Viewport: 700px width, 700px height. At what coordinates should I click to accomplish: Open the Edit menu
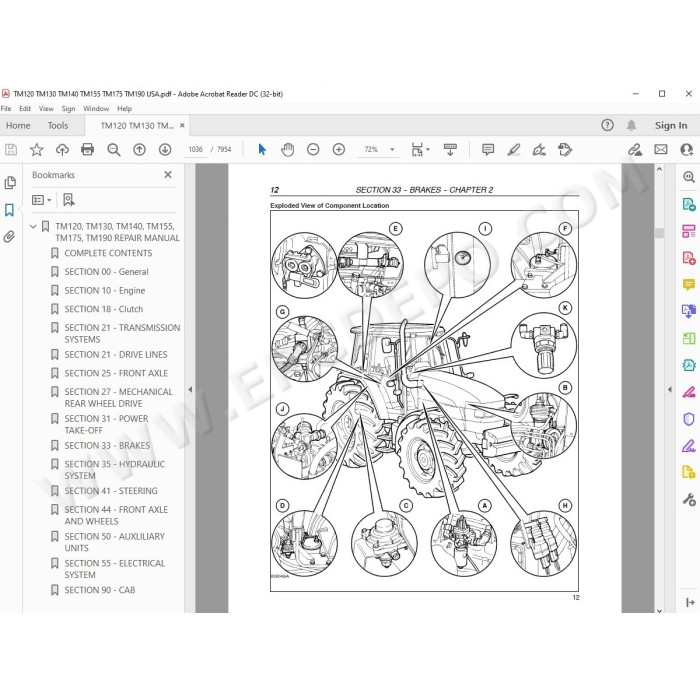pos(25,108)
